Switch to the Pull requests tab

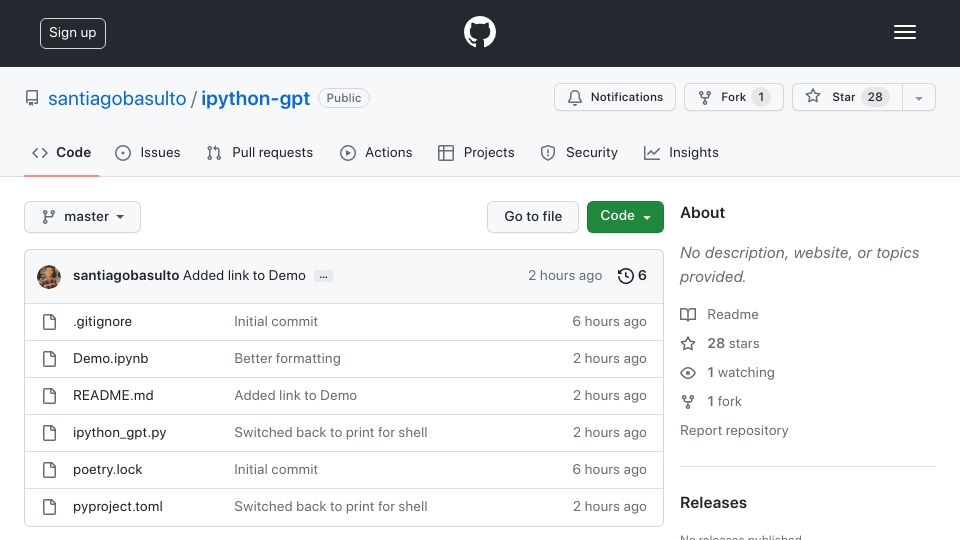click(260, 152)
